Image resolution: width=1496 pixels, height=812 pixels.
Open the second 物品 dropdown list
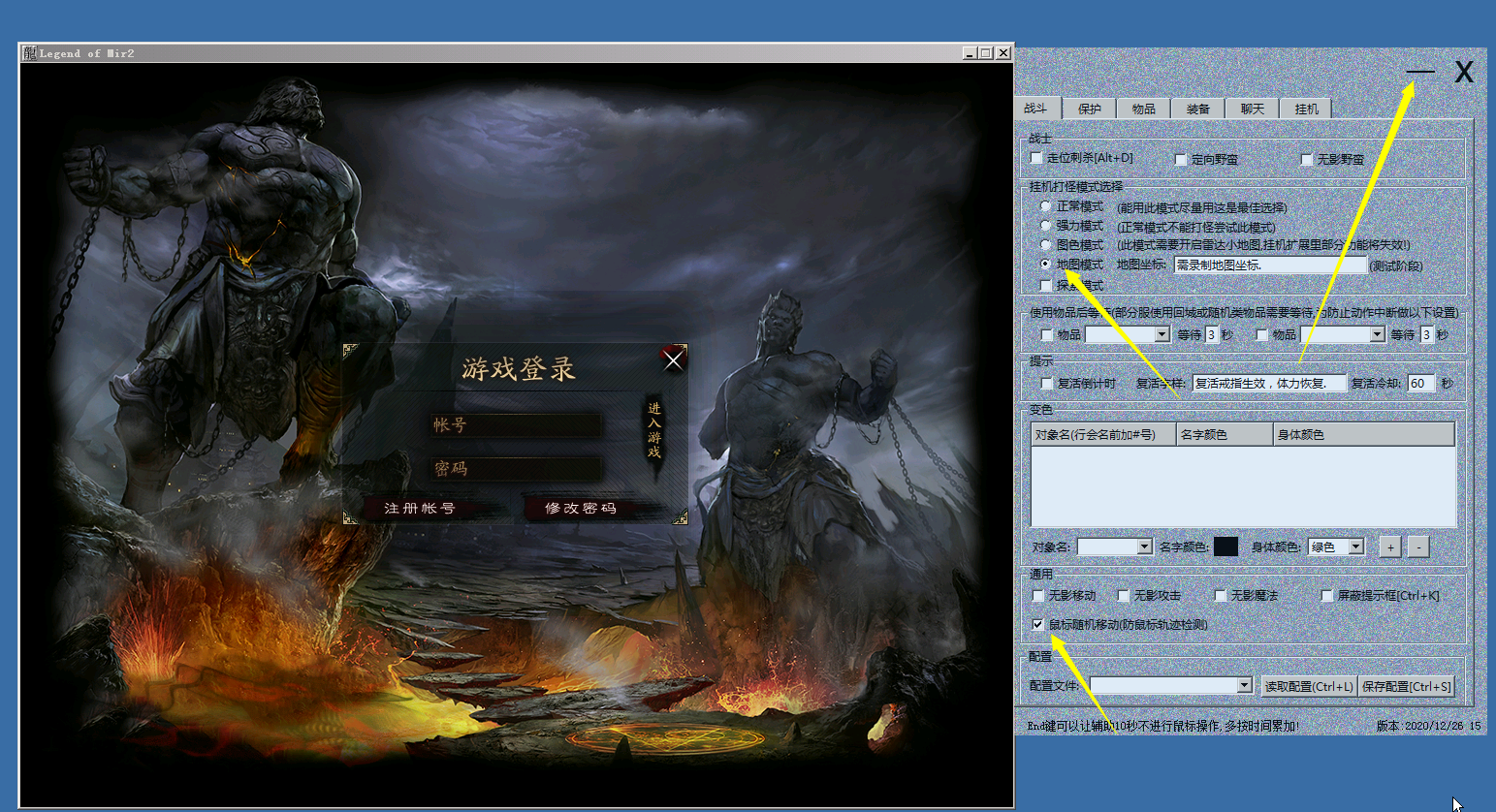point(1377,334)
